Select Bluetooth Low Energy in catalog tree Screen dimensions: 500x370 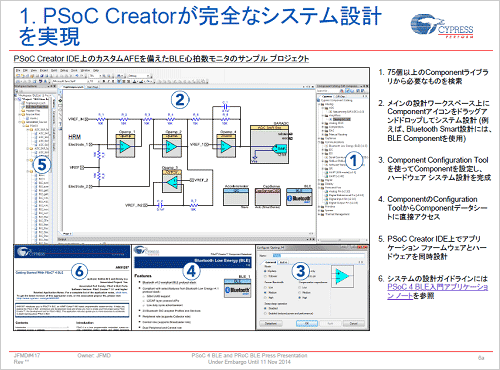click(348, 146)
